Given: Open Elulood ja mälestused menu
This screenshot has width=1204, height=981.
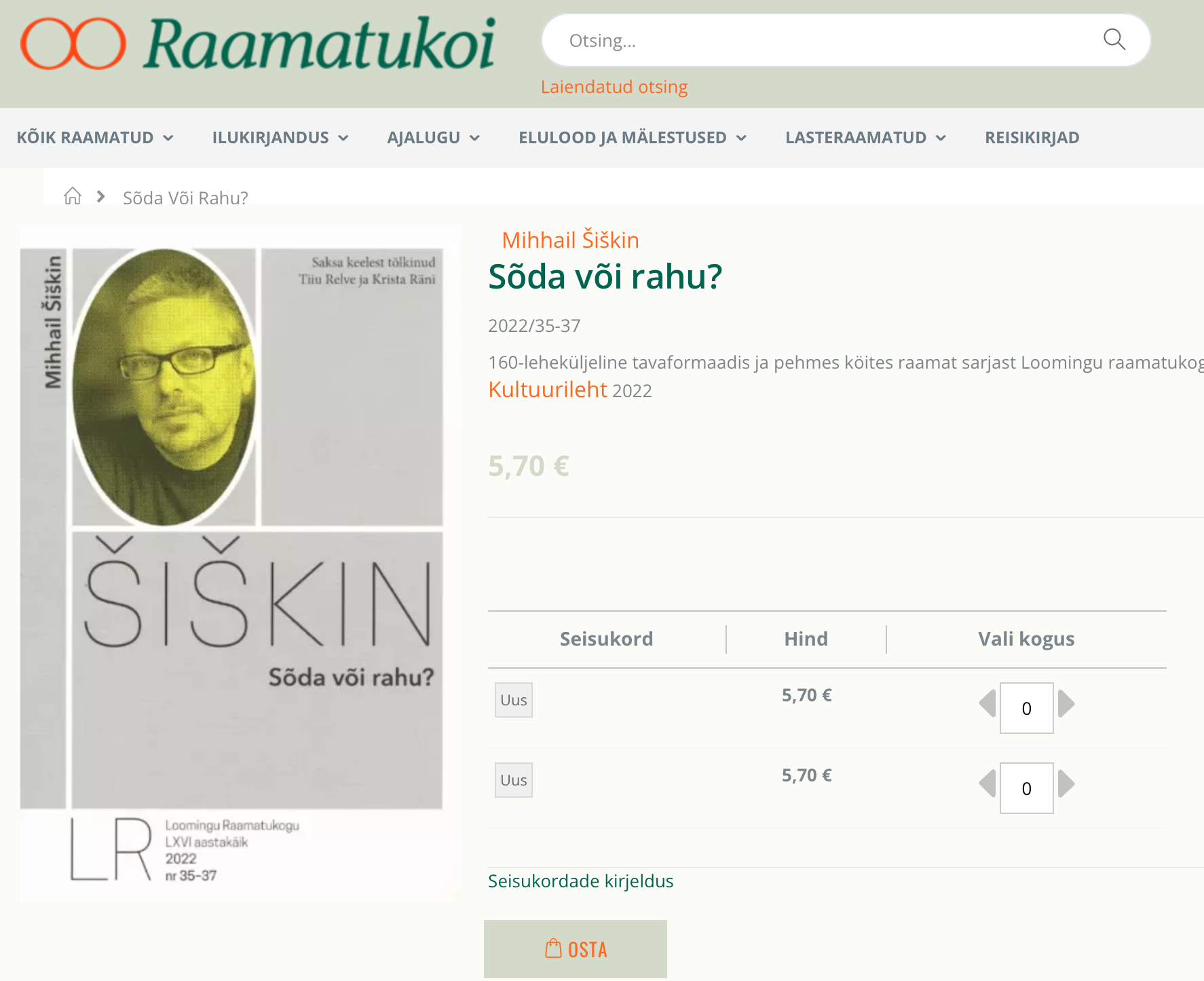Looking at the screenshot, I should [633, 138].
